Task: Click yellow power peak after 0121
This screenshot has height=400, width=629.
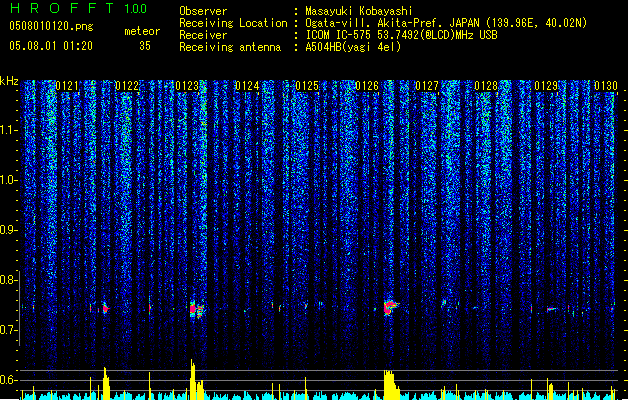Action: point(106,383)
